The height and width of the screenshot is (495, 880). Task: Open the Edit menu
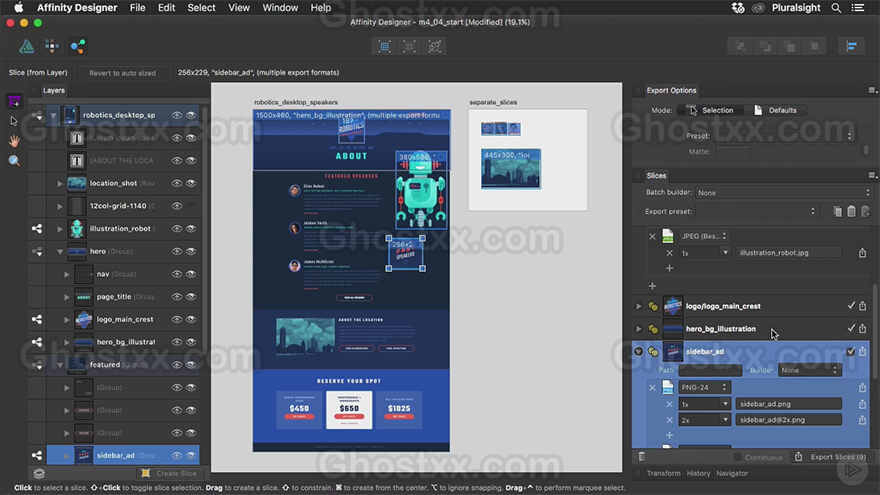click(166, 8)
